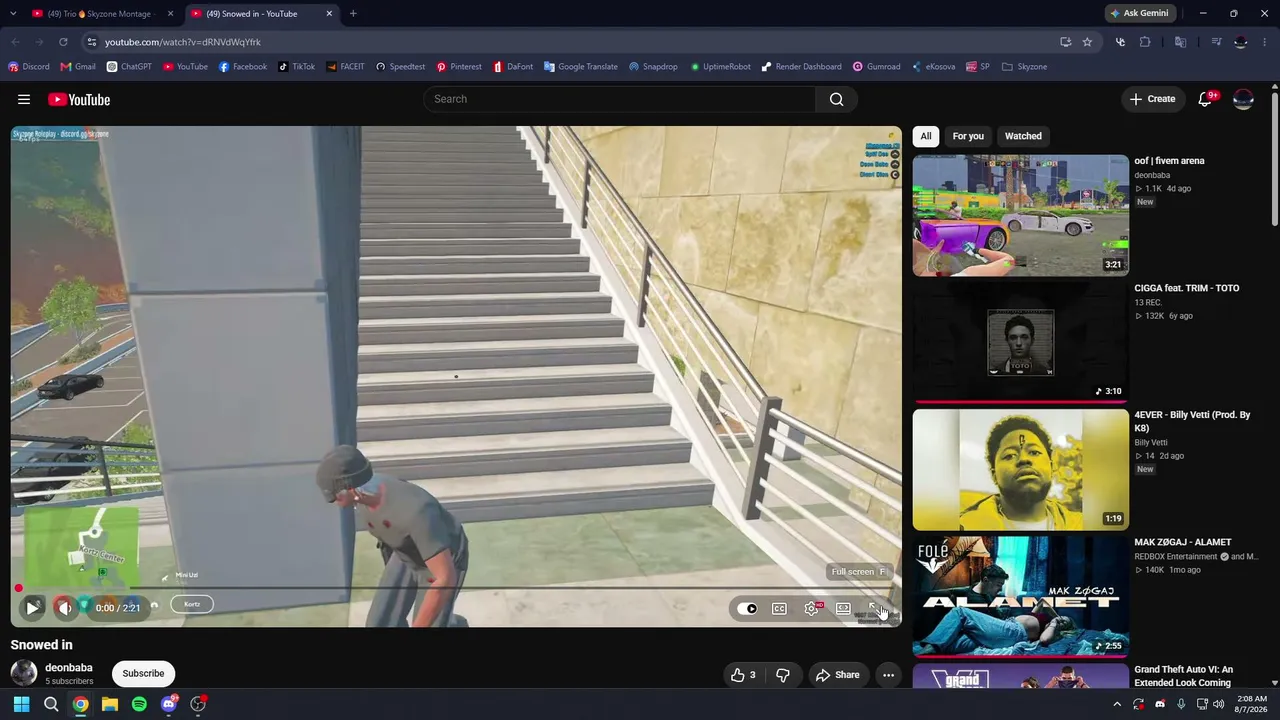The height and width of the screenshot is (720, 1280).
Task: Open taskbar volume speaker icon
Action: click(1218, 704)
